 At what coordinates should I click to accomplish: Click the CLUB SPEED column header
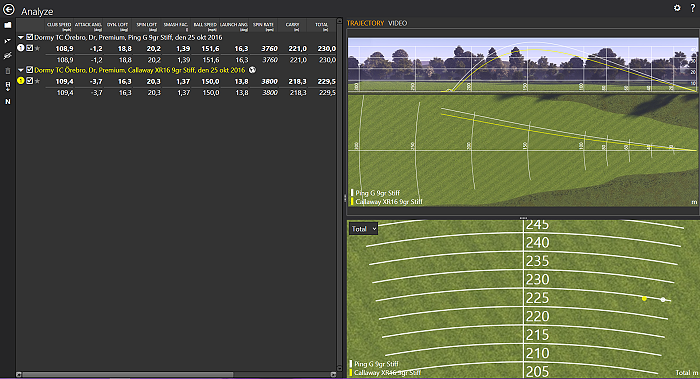pyautogui.click(x=59, y=26)
